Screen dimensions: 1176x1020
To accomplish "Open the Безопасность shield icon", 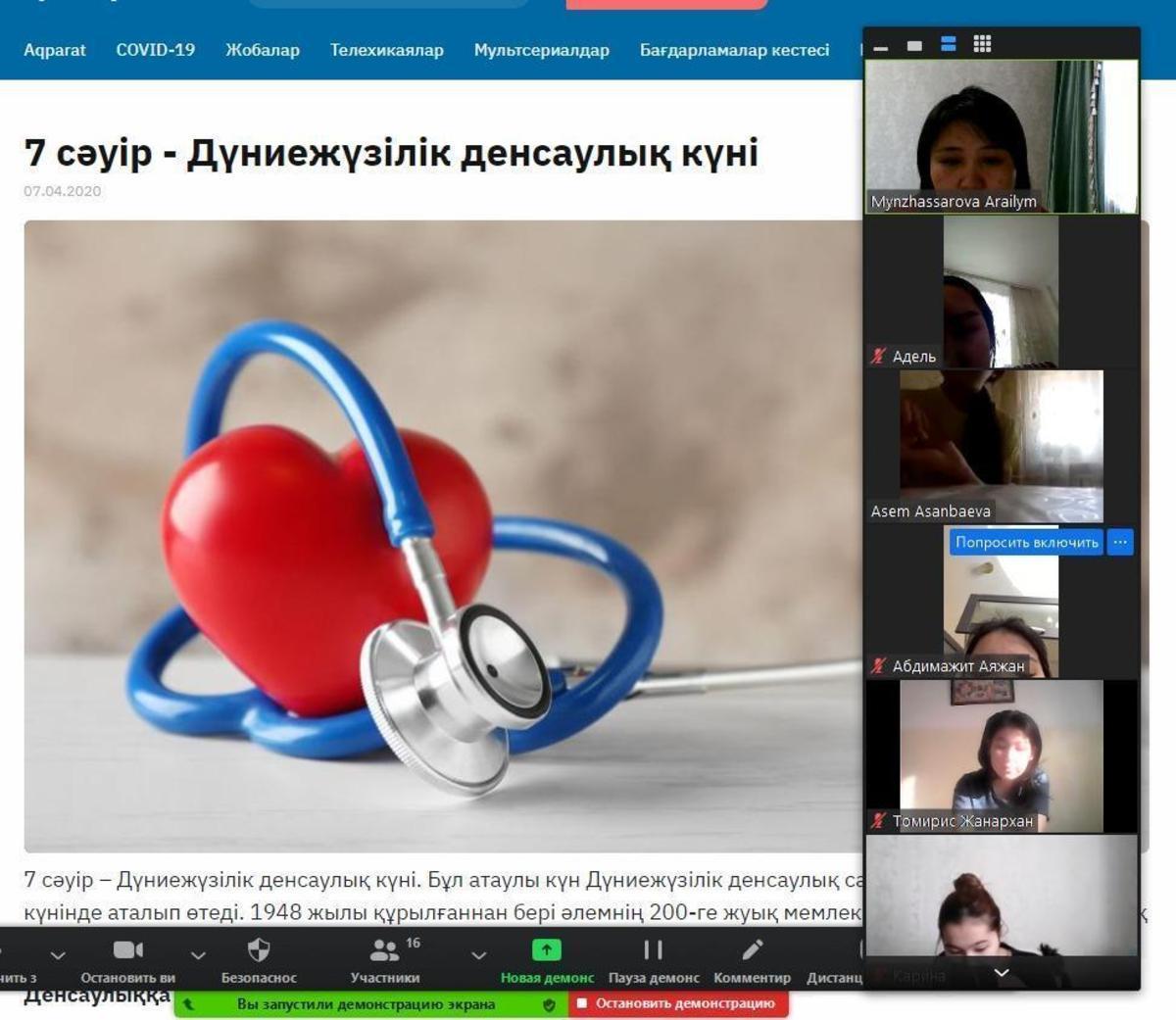I will (x=259, y=950).
